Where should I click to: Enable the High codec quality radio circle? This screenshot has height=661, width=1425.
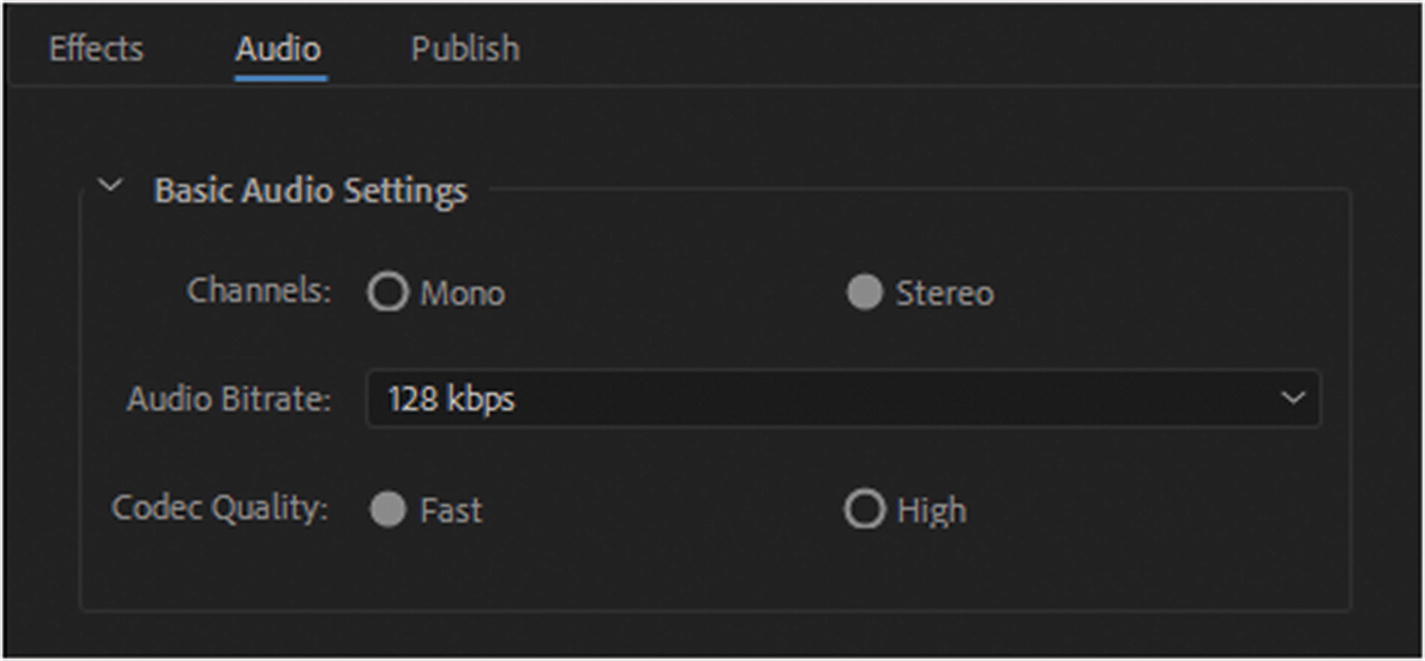point(865,510)
